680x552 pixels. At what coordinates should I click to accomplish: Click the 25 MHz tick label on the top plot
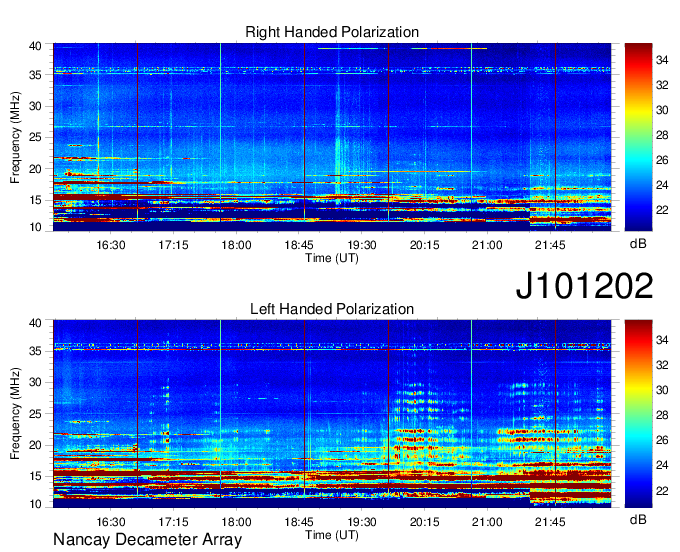pyautogui.click(x=35, y=137)
